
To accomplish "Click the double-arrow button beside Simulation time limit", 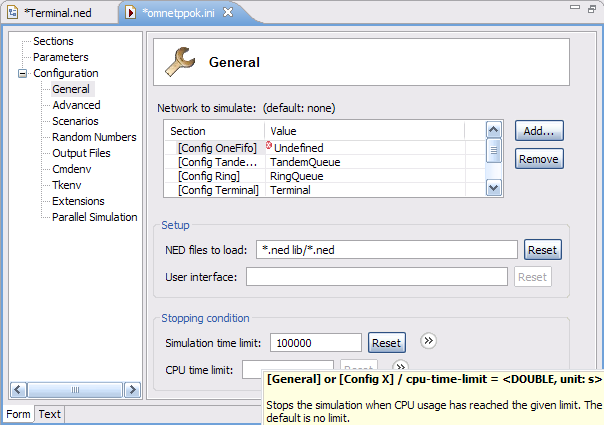I will 428,341.
